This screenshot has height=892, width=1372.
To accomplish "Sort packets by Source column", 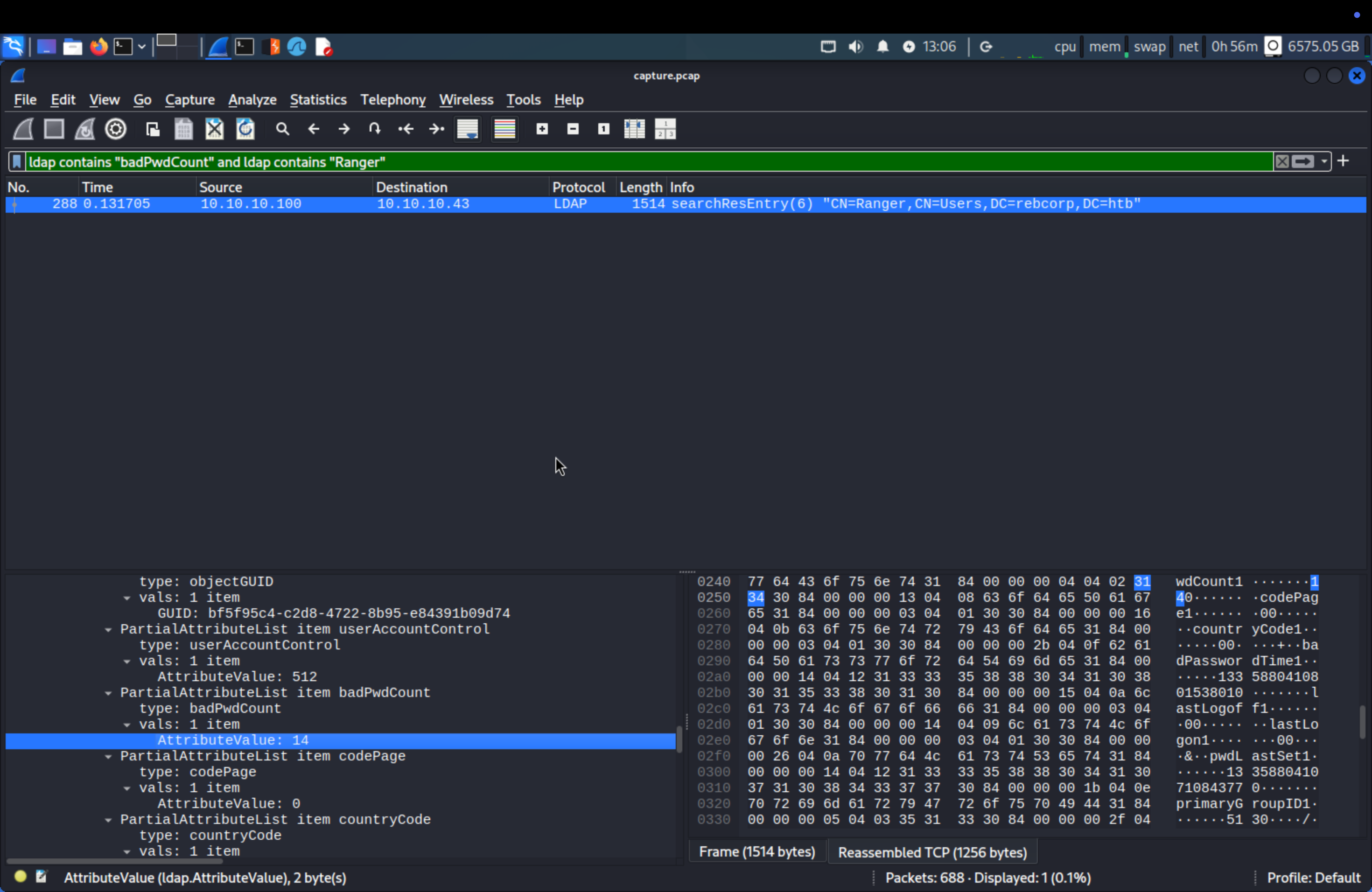I will click(284, 187).
